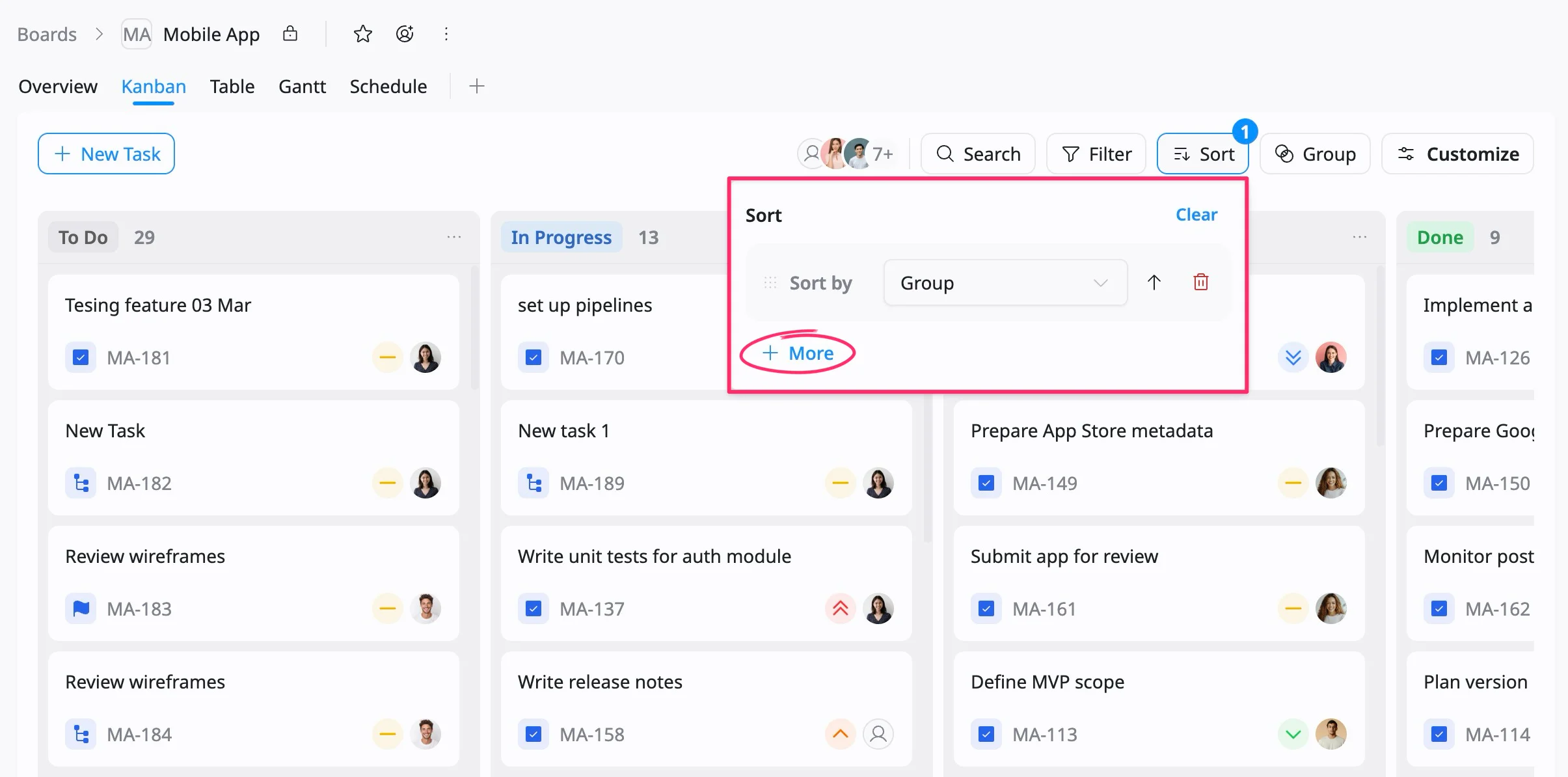The image size is (1568, 777).
Task: Open the Filter button
Action: pos(1096,154)
